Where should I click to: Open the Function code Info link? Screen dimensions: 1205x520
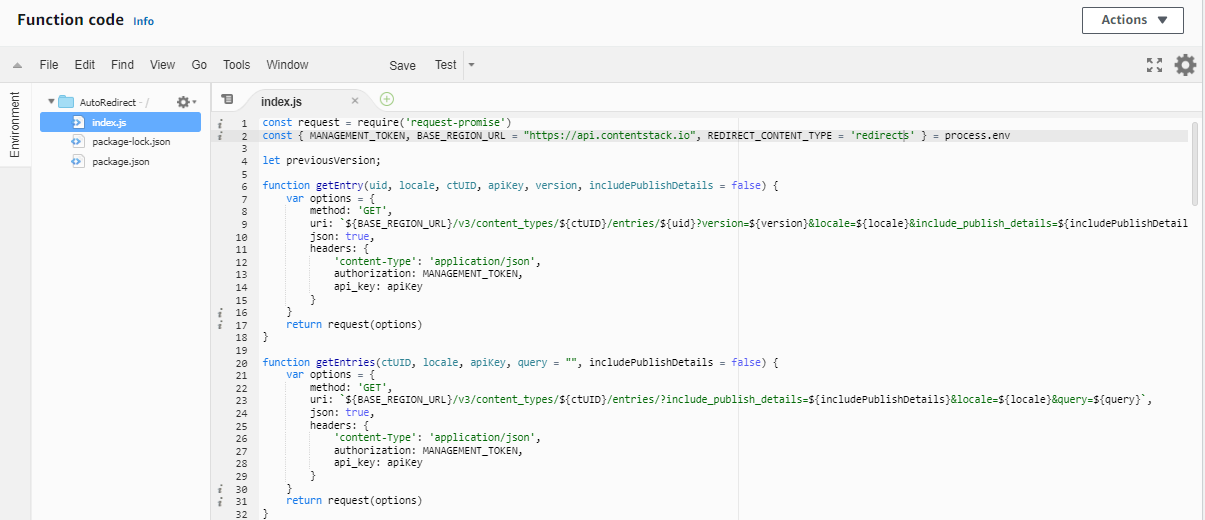point(144,21)
